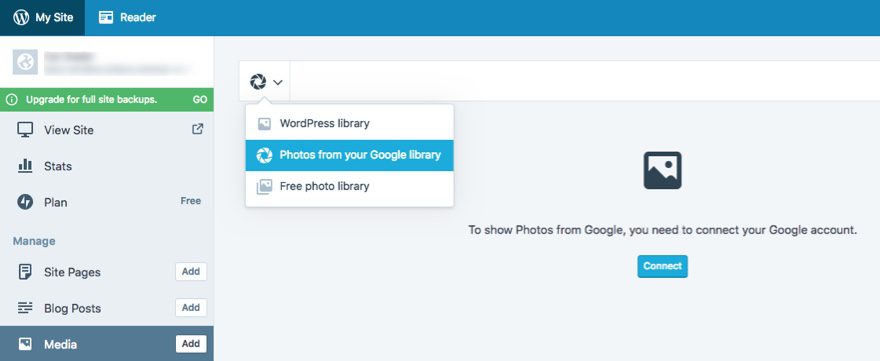Connect your Google account
Image resolution: width=880 pixels, height=361 pixels.
pos(662,266)
